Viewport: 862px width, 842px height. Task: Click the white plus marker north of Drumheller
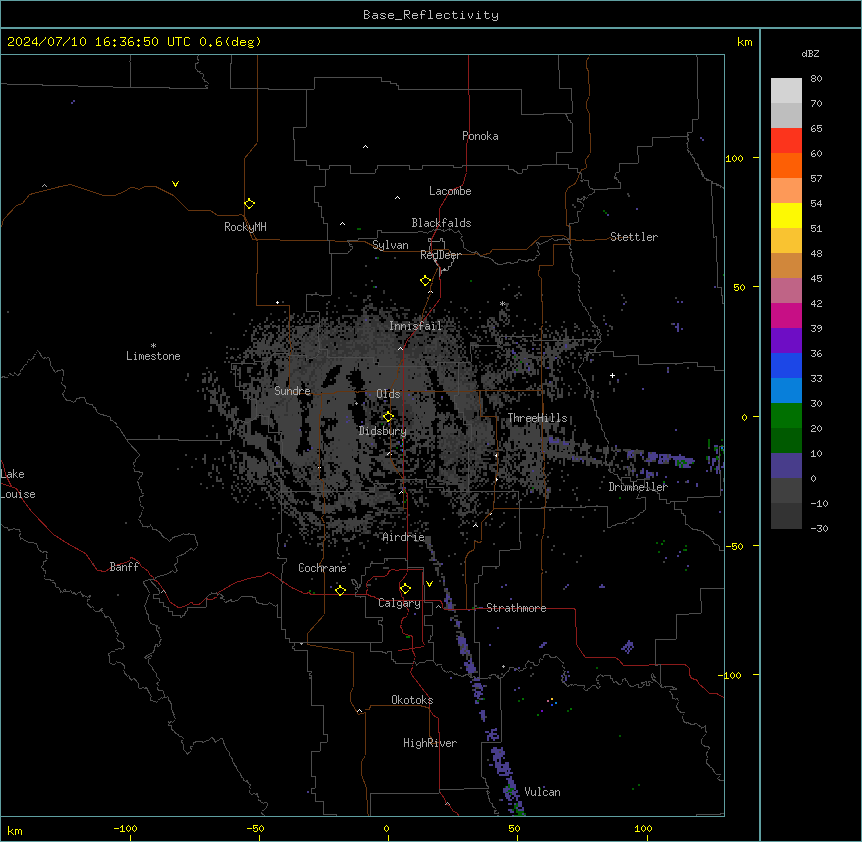coord(612,375)
